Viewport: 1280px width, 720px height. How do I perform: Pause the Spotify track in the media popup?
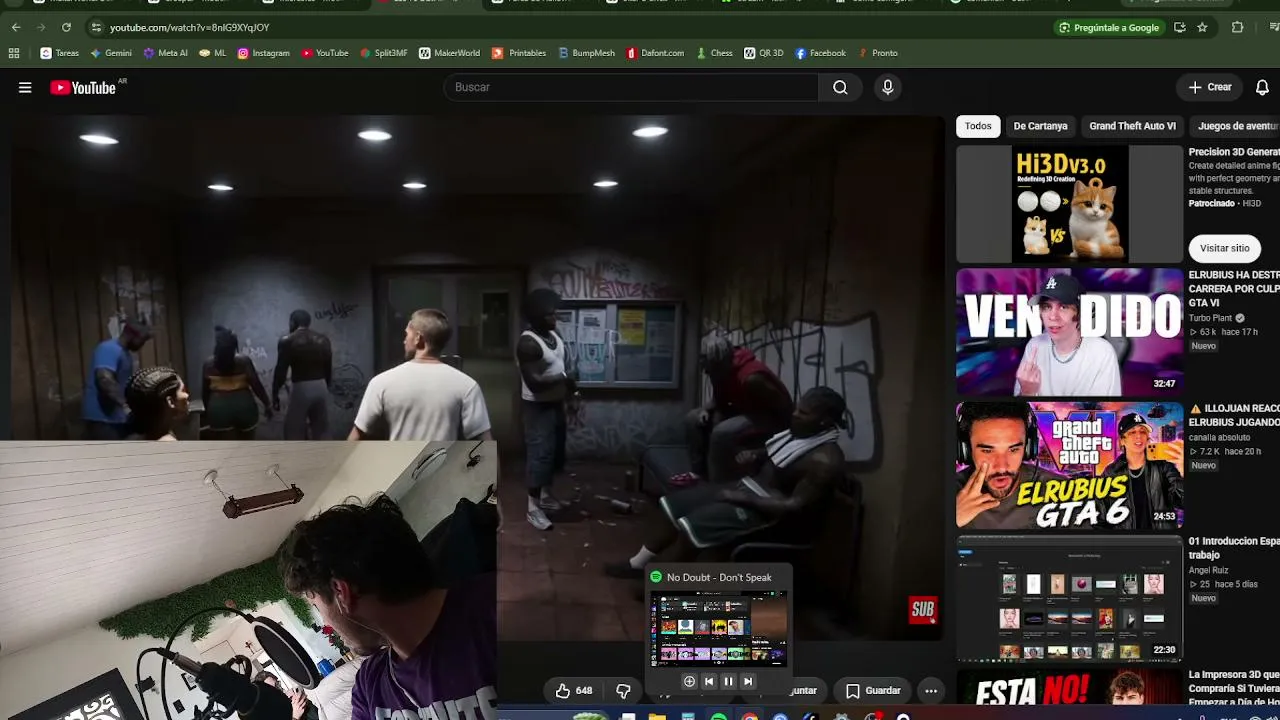click(x=728, y=681)
